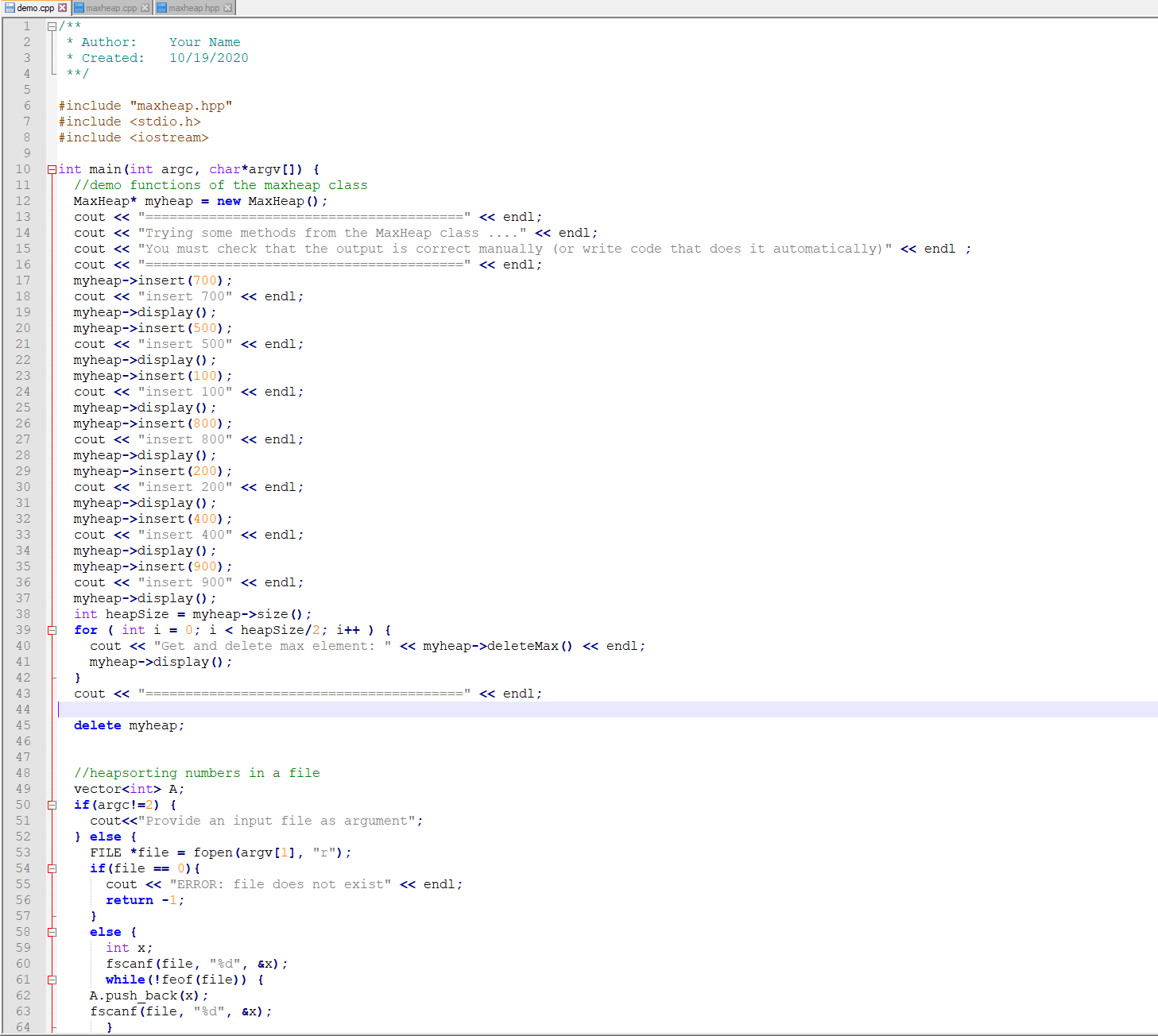This screenshot has height=1036, width=1158.
Task: Click the #include <stdio.h> line
Action: (130, 122)
